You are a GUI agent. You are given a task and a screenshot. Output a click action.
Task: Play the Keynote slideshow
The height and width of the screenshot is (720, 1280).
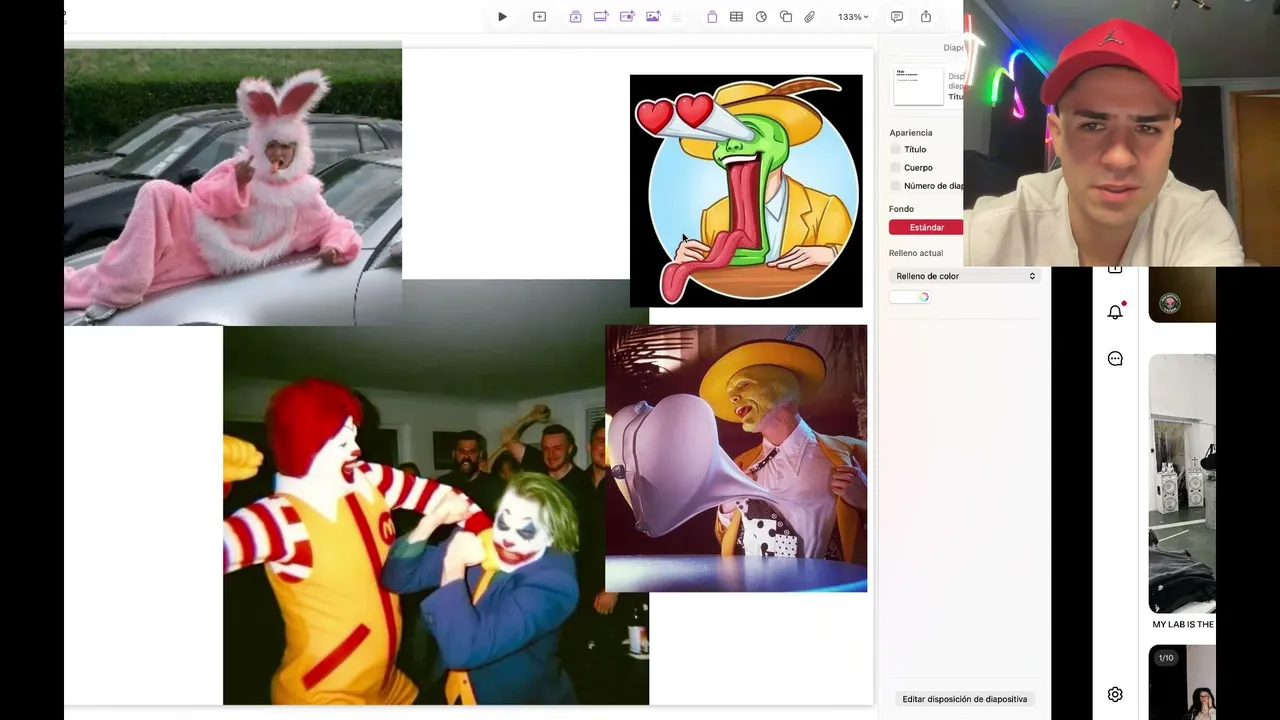pyautogui.click(x=502, y=17)
